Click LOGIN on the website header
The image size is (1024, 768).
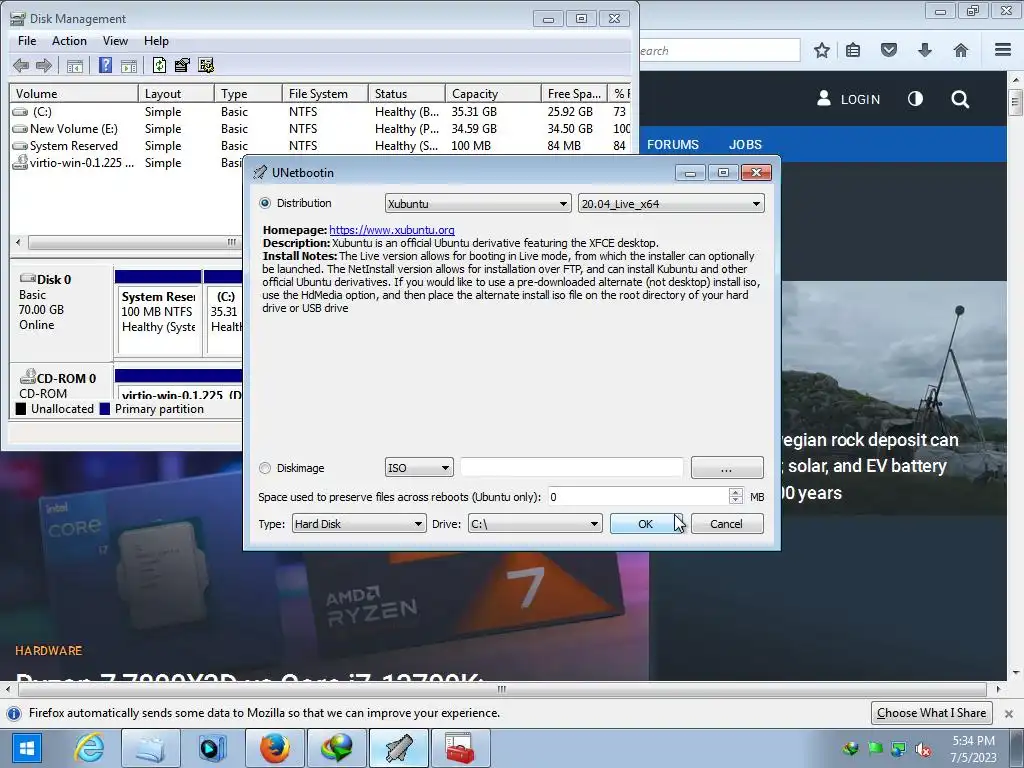tap(848, 99)
